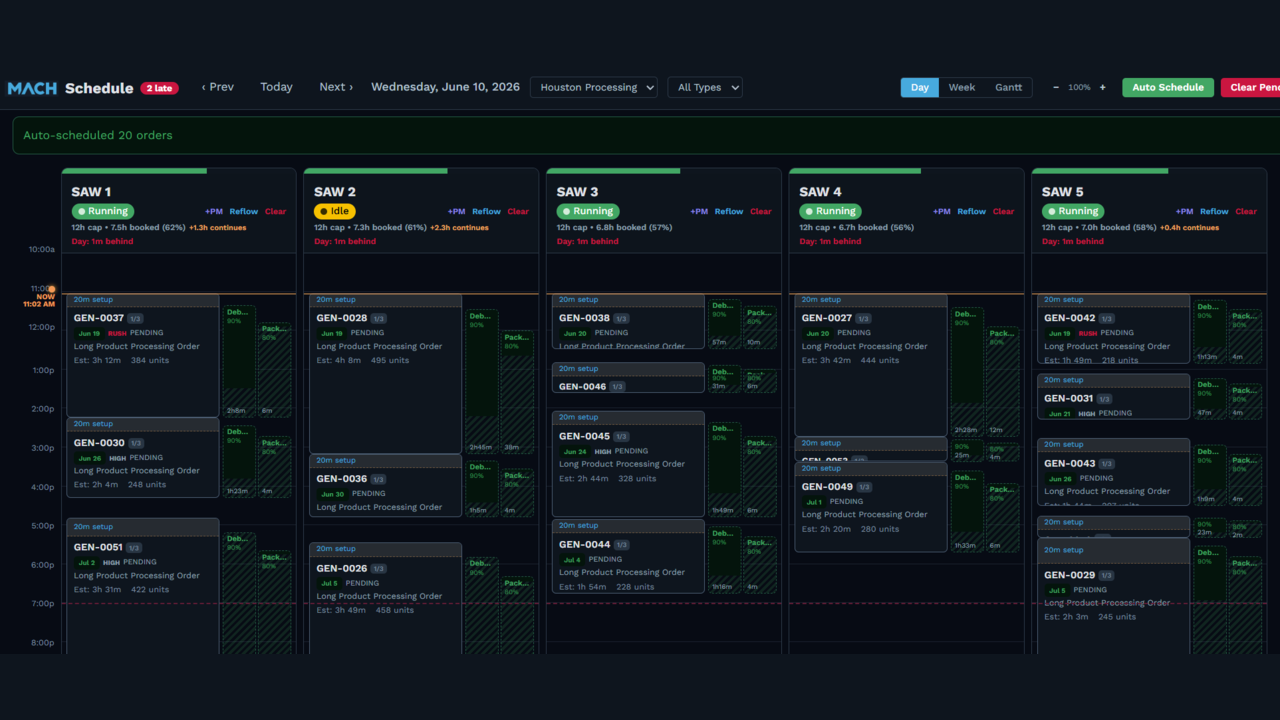Add PM on SAW 5

tap(1184, 211)
